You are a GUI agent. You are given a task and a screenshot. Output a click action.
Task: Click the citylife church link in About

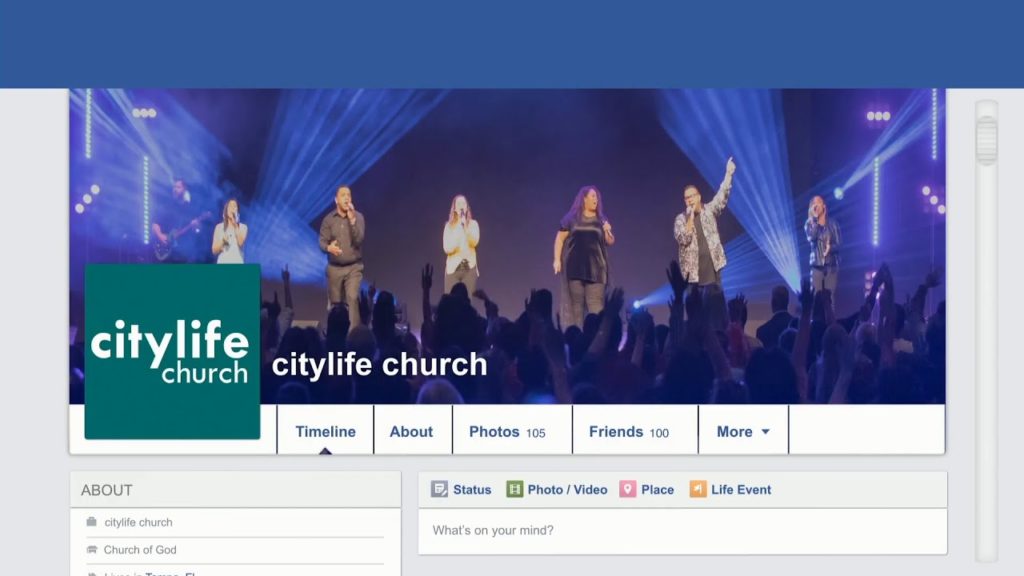click(x=138, y=522)
